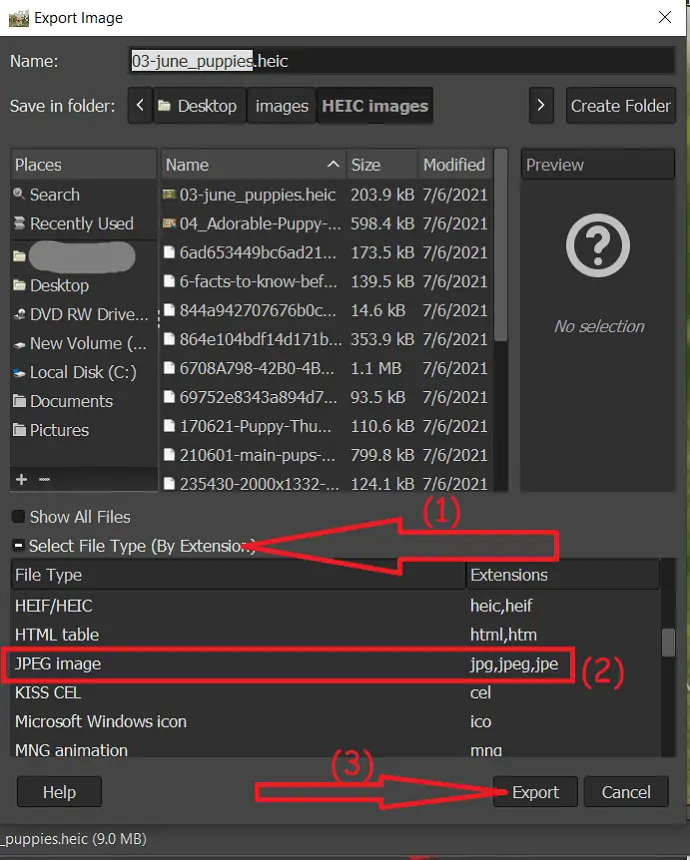Select the Desktop path breadcrumb
The width and height of the screenshot is (690, 860).
coord(200,105)
